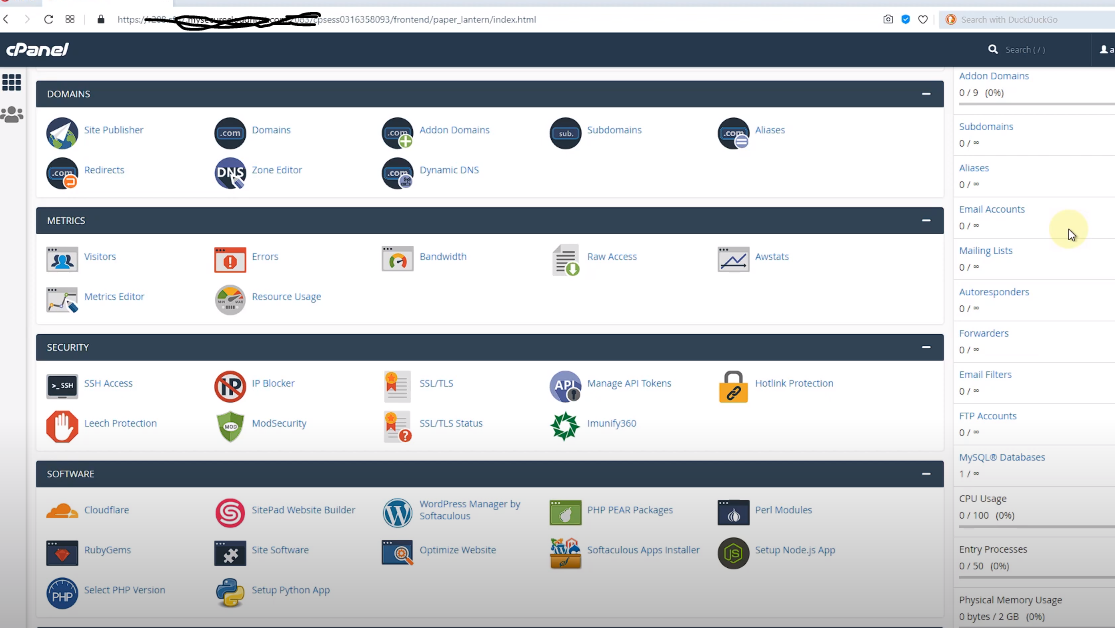Open Addon Domains statistics link
Viewport: 1115px width, 628px height.
993,76
